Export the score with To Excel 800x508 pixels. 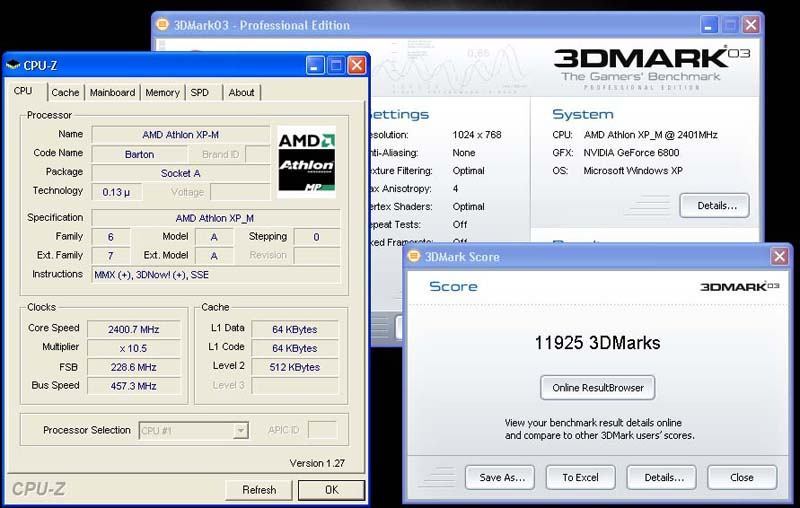(x=581, y=477)
